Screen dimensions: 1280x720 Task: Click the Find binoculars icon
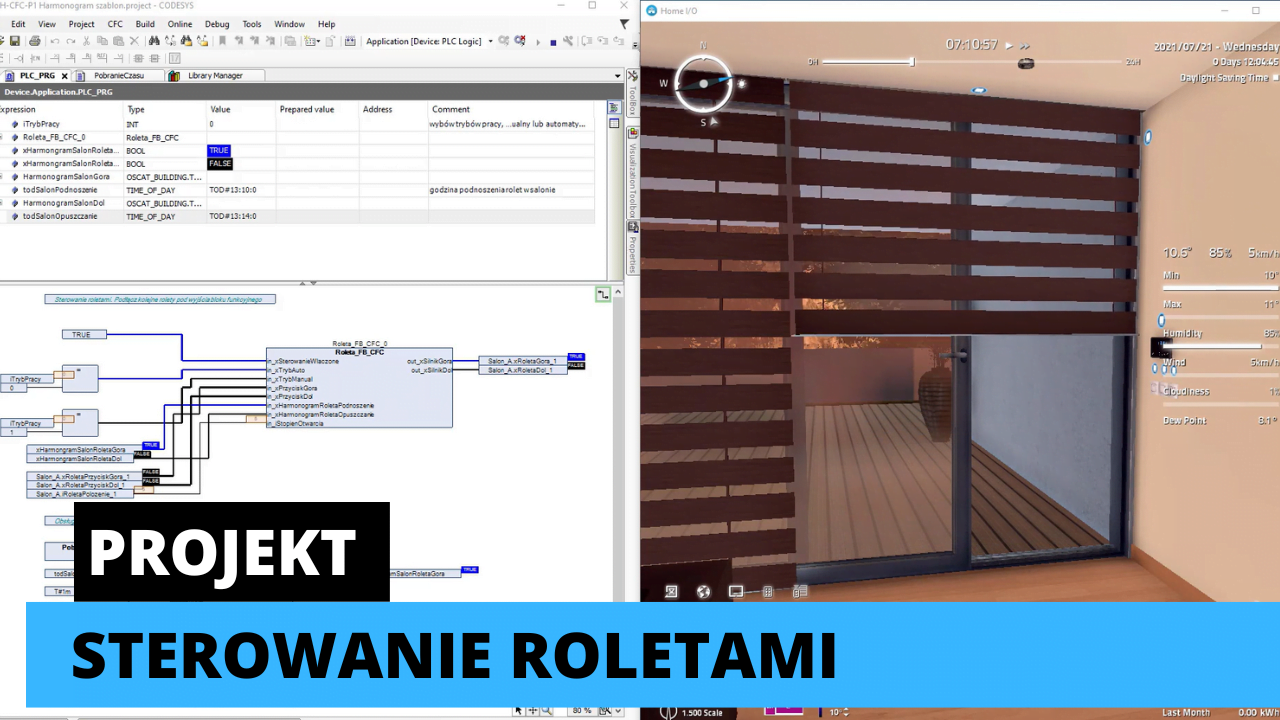[x=154, y=41]
